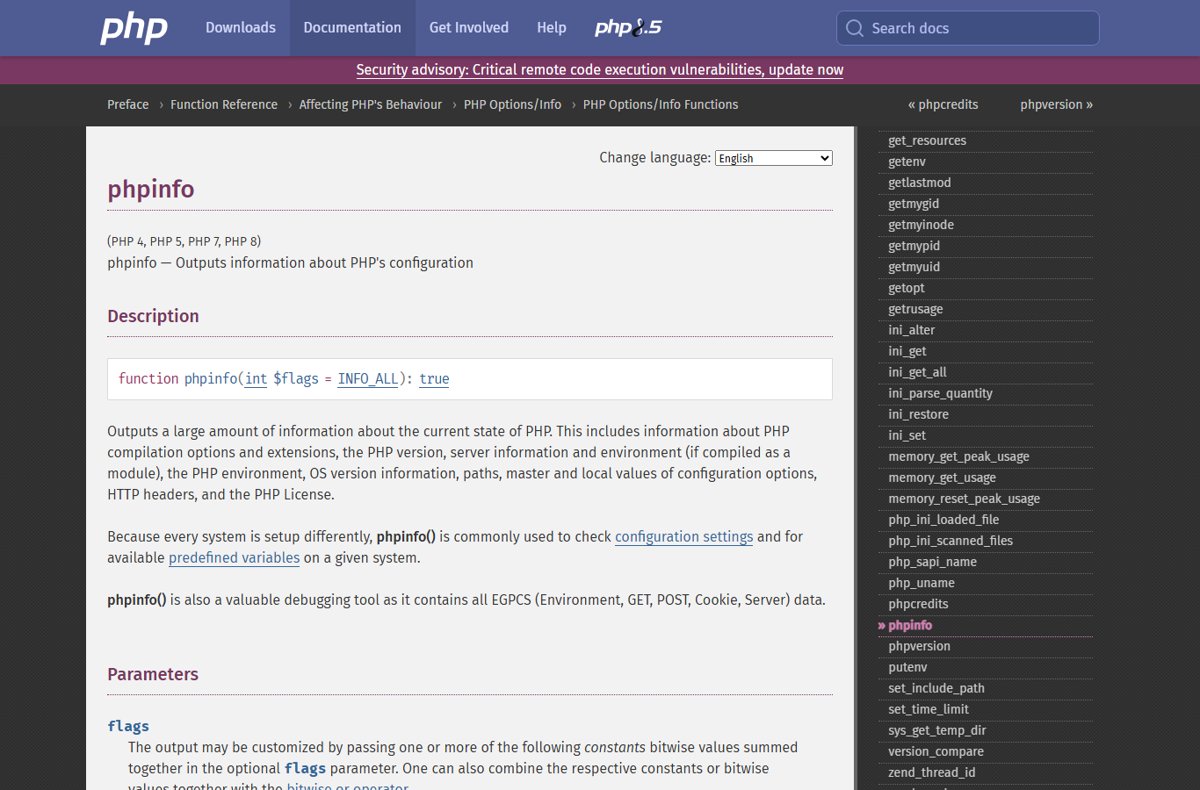The image size is (1200, 790).
Task: Go to previous page phpcredits
Action: 943,104
